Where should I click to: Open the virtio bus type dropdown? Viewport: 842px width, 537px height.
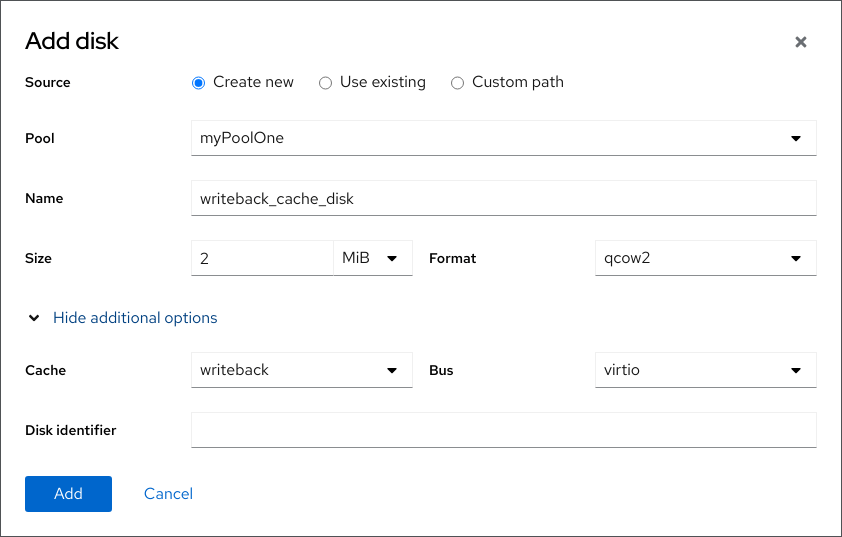point(690,370)
